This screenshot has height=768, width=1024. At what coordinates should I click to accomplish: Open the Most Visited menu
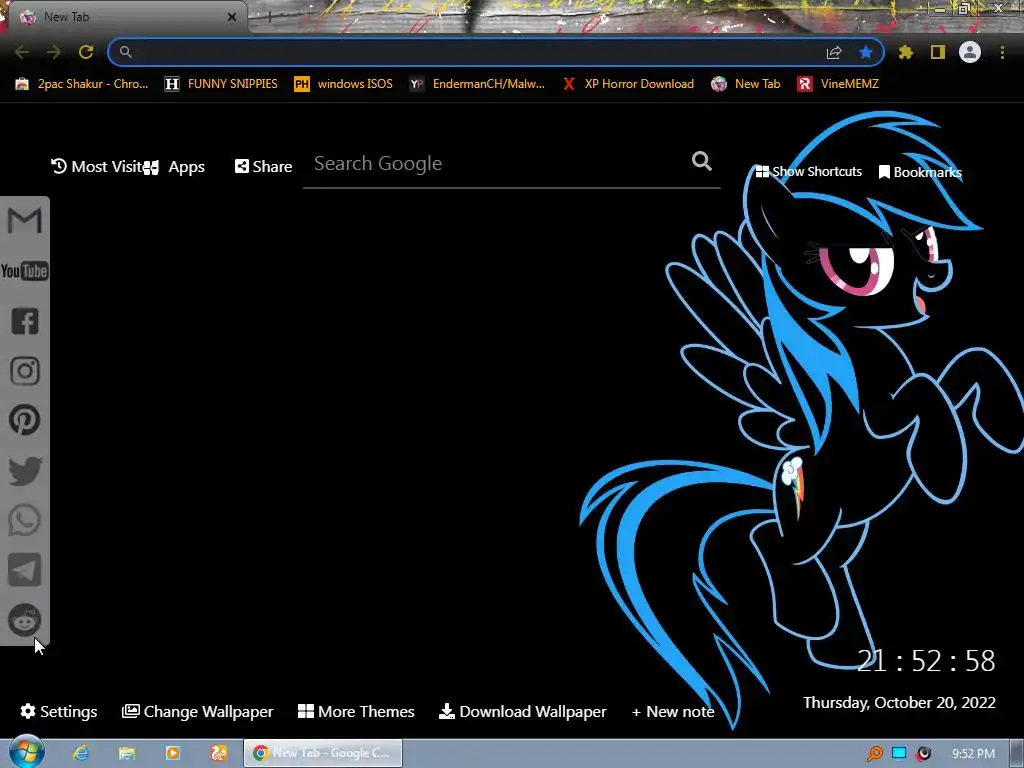point(97,167)
